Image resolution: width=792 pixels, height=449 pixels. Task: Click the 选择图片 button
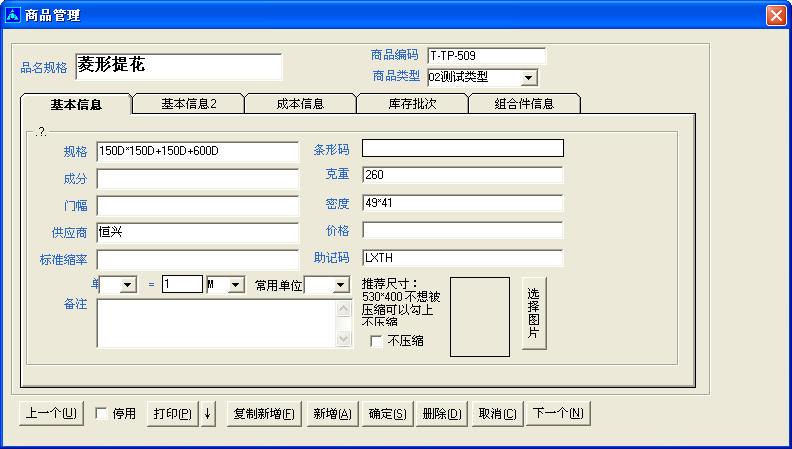coord(534,313)
